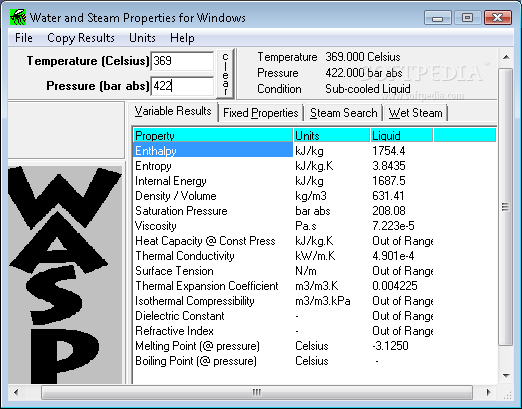The width and height of the screenshot is (522, 409).
Task: Click the Property column header
Action: click(213, 136)
